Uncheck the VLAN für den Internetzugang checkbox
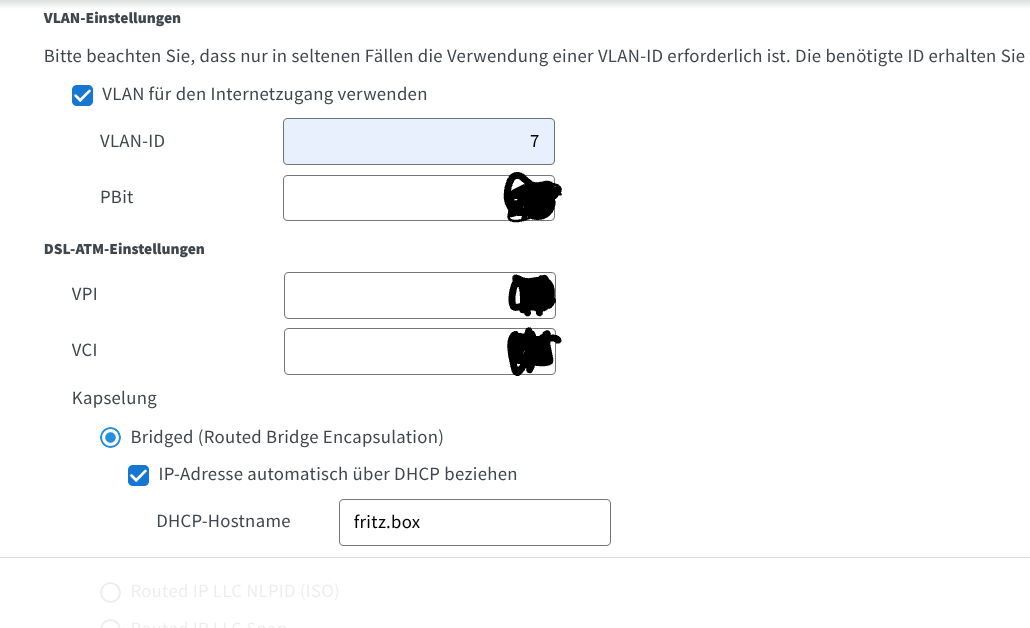1030x628 pixels. click(82, 95)
